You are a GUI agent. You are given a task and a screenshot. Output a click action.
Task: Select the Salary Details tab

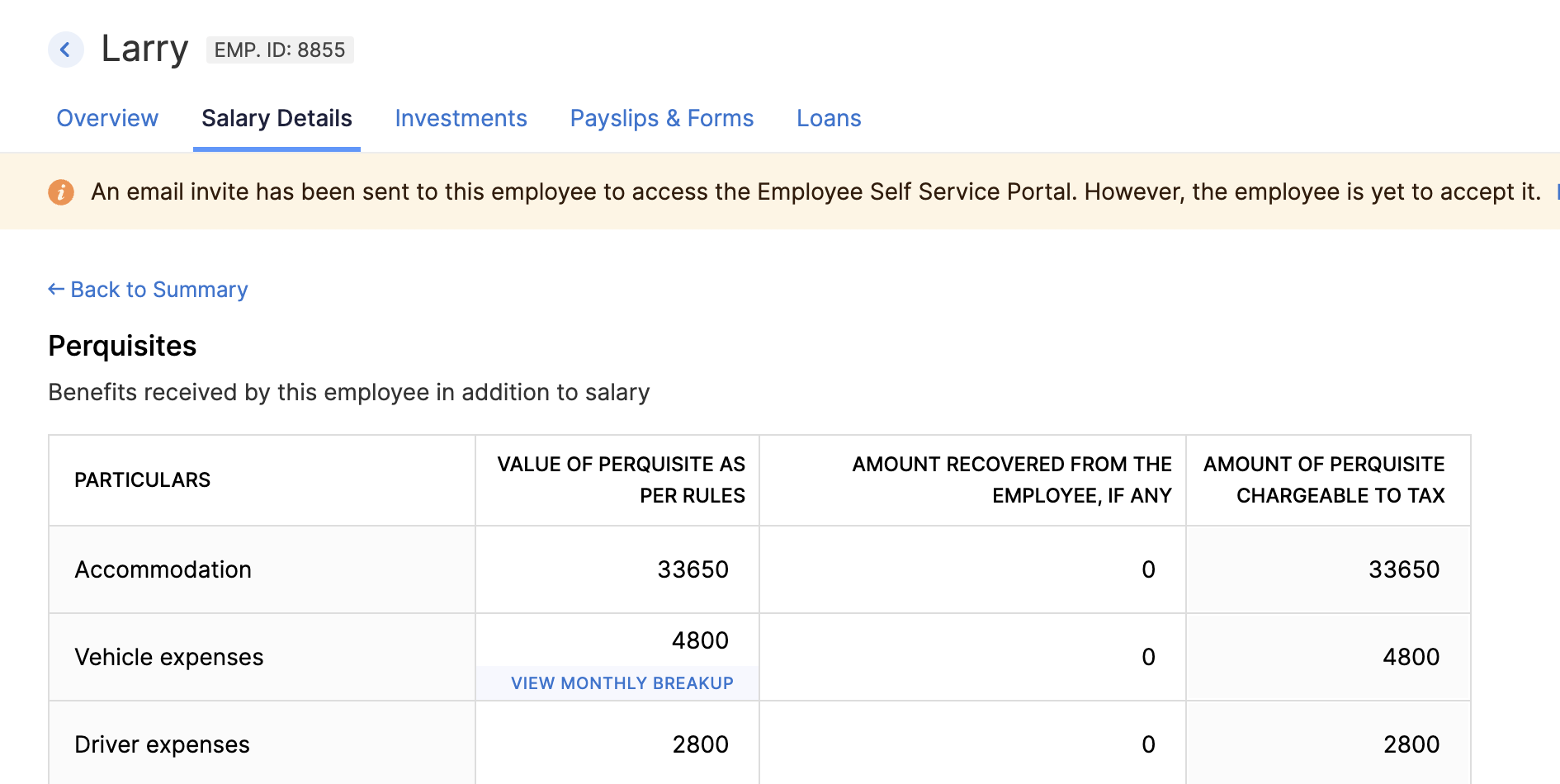click(x=277, y=119)
